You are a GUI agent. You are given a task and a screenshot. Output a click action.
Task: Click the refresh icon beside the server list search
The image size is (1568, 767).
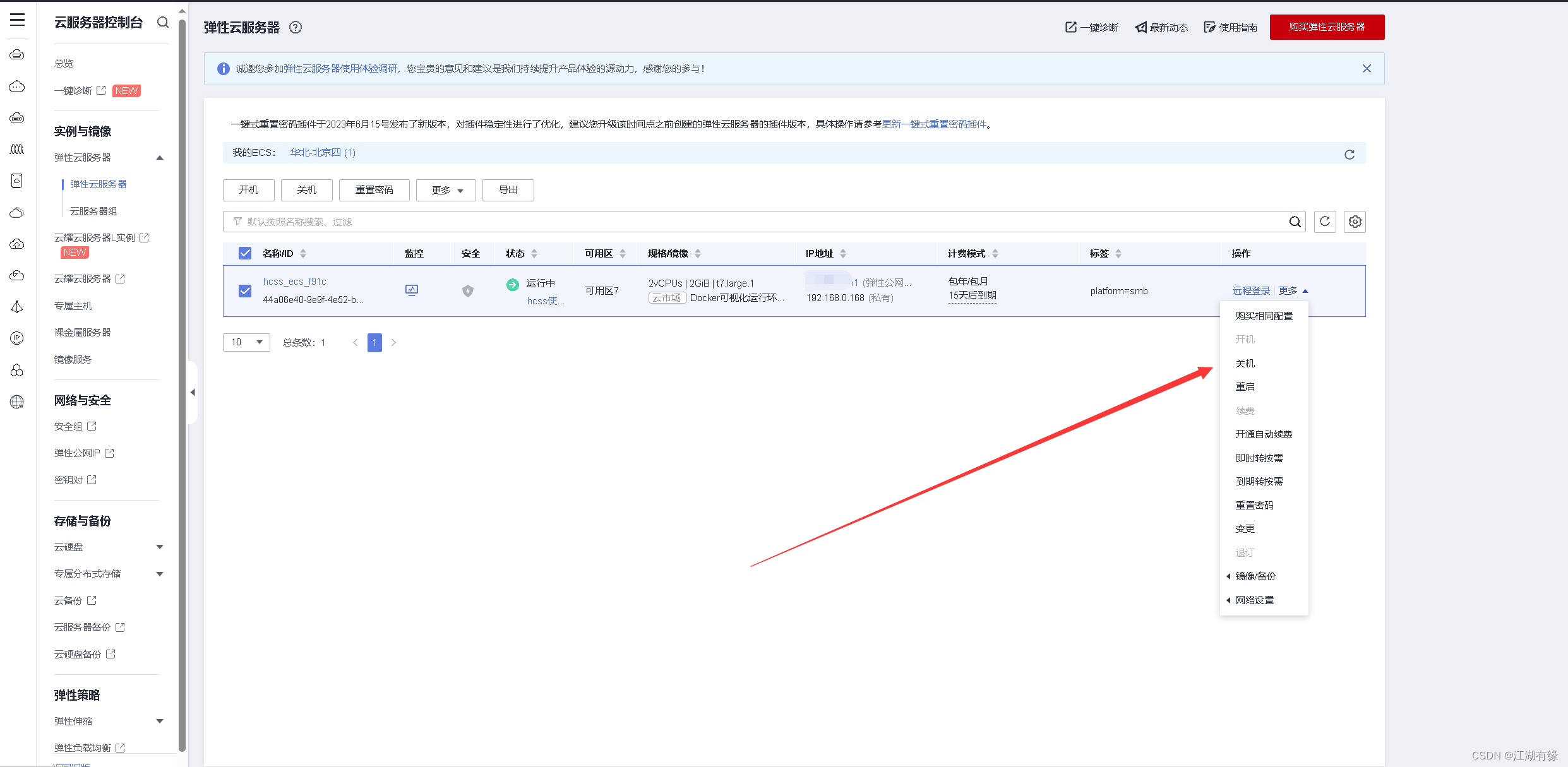(x=1325, y=222)
